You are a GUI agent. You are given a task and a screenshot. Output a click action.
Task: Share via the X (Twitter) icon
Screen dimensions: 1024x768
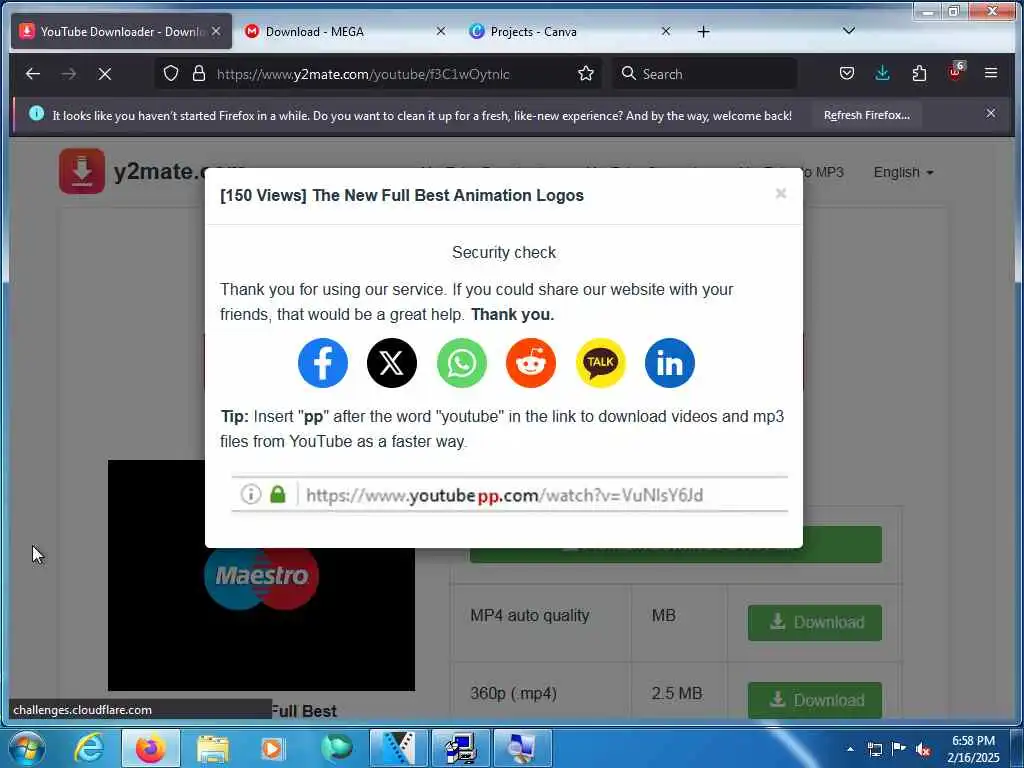pyautogui.click(x=392, y=363)
